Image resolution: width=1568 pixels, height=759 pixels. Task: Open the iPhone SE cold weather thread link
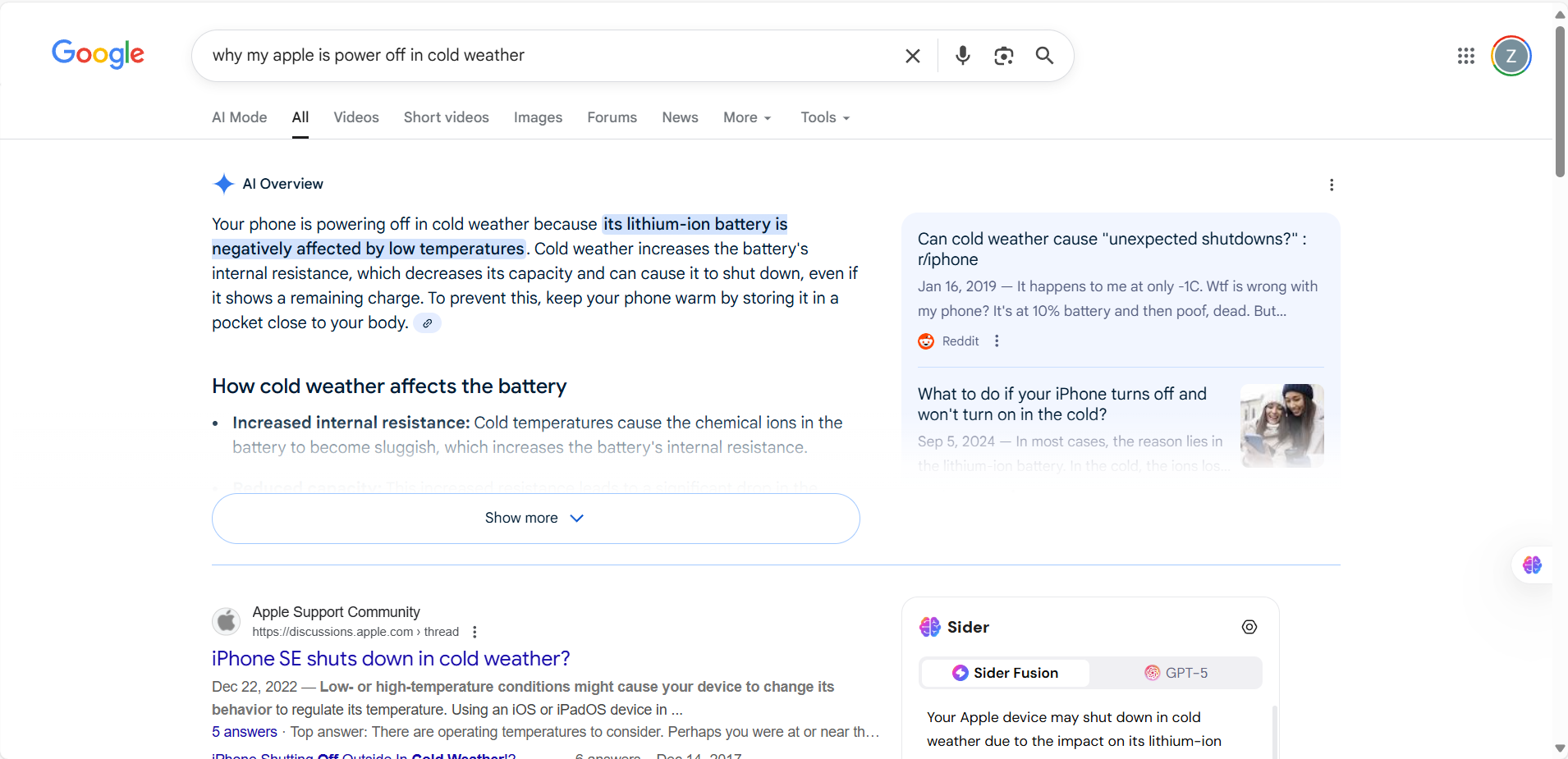(391, 658)
